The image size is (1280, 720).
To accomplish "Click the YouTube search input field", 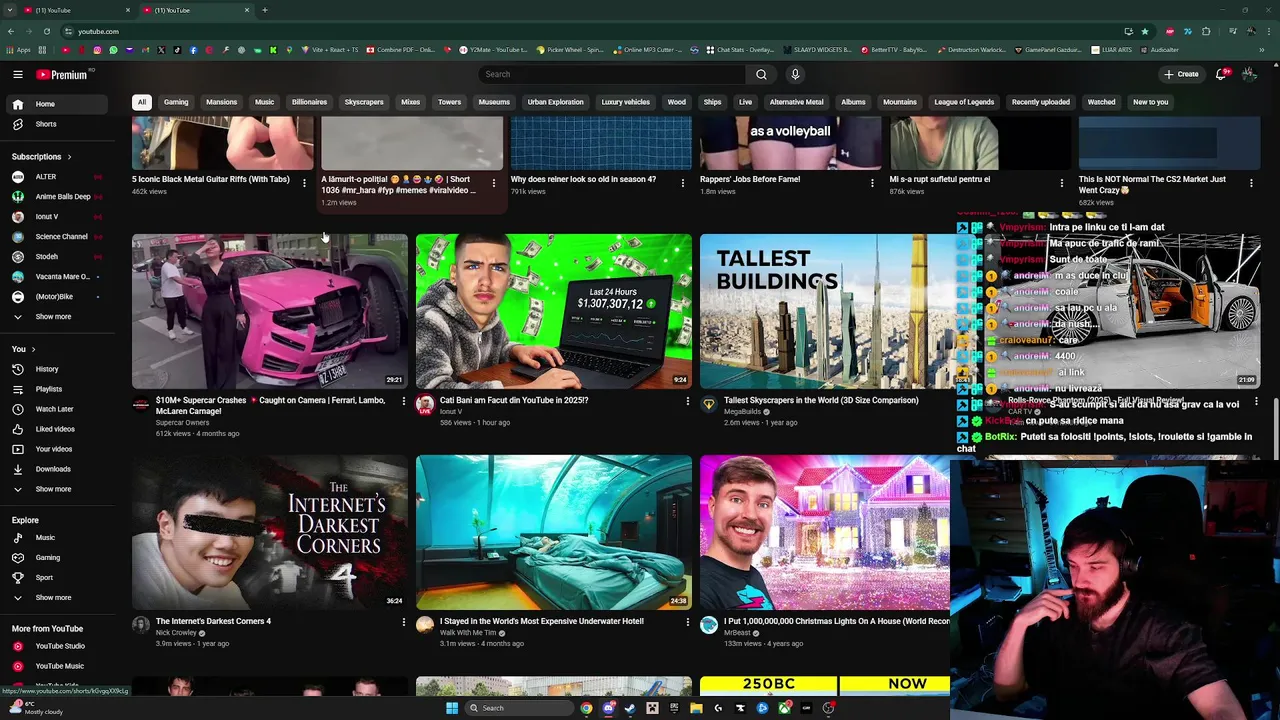I will (x=612, y=74).
